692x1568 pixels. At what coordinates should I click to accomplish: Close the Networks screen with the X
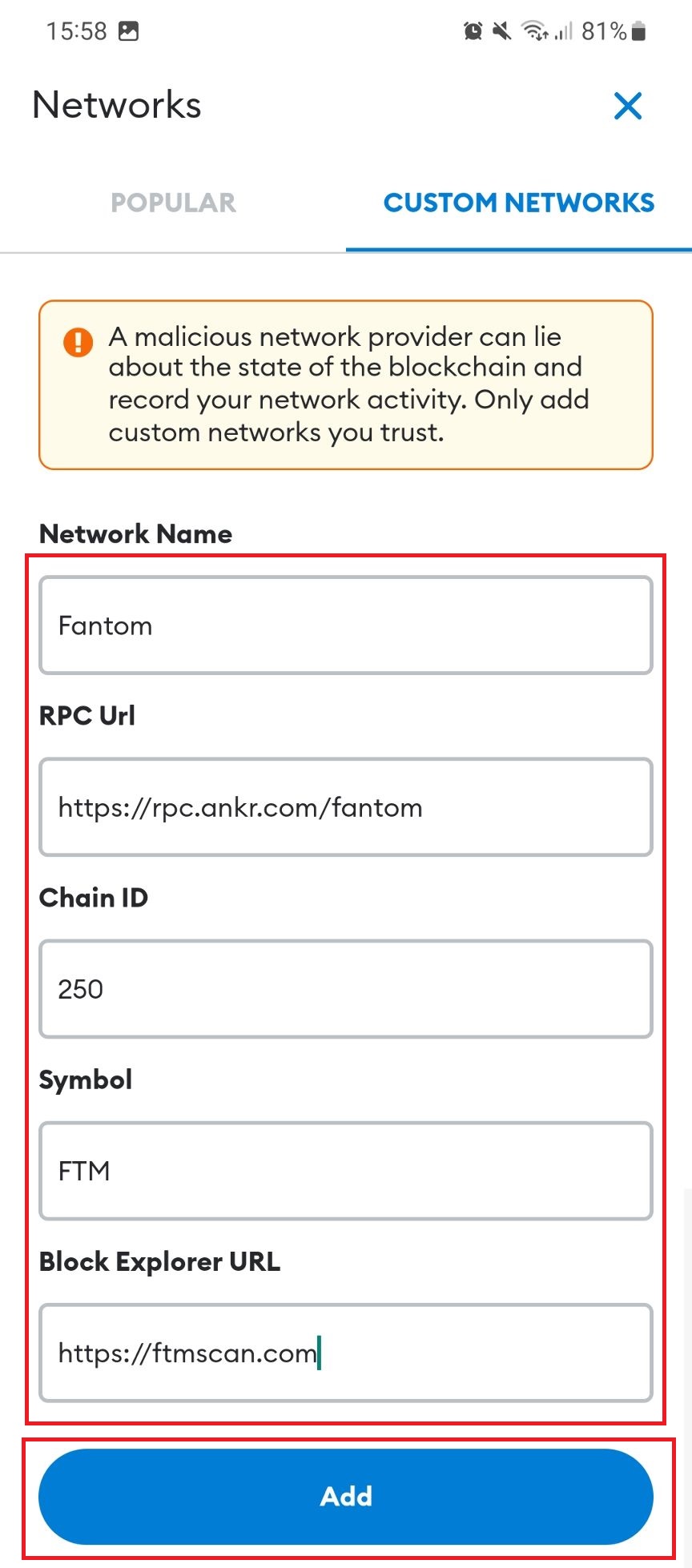tap(628, 106)
